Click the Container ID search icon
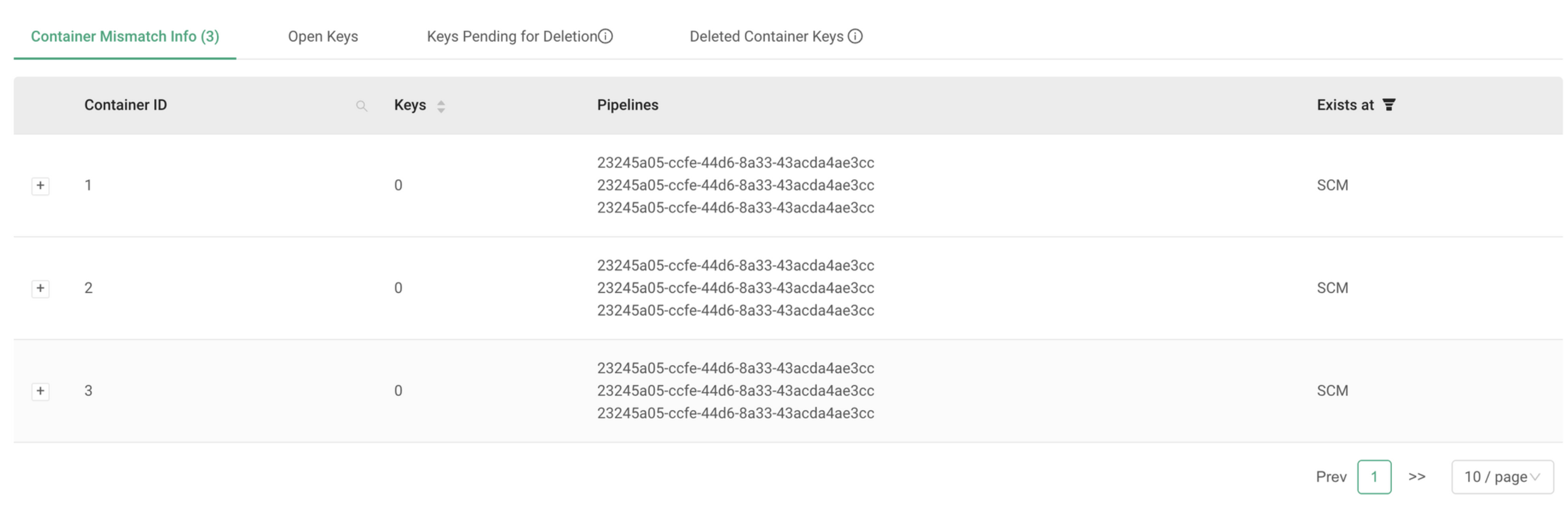Screen dimensions: 1568x531 click(x=362, y=106)
